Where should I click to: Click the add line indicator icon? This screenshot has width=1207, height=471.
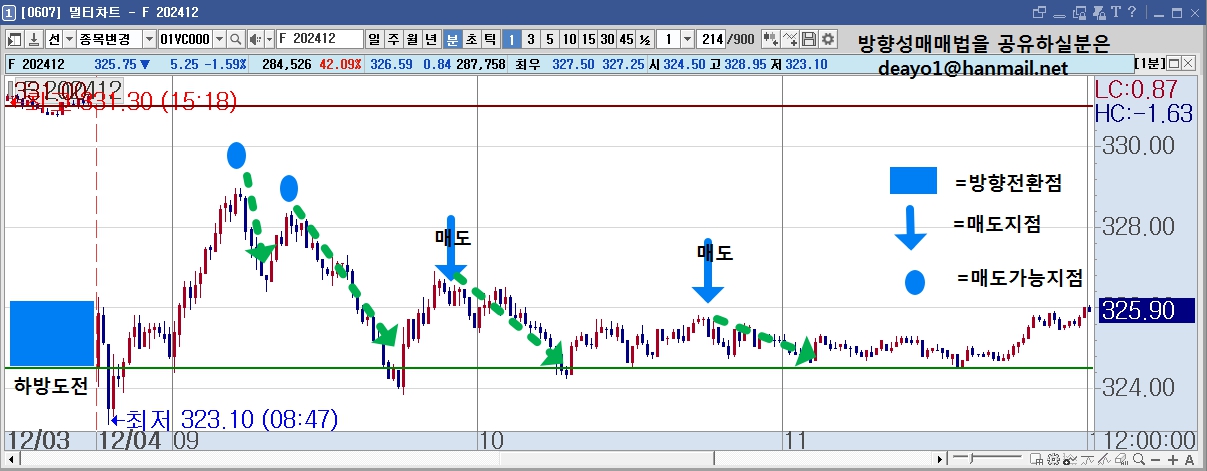pos(789,39)
